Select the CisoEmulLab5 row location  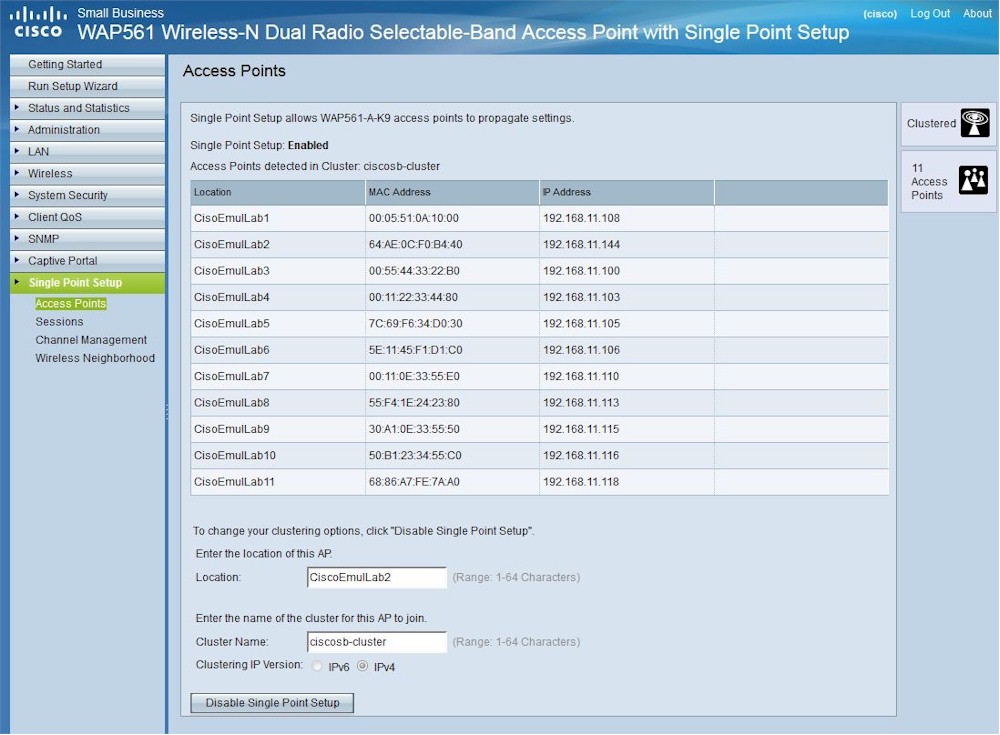coord(232,323)
